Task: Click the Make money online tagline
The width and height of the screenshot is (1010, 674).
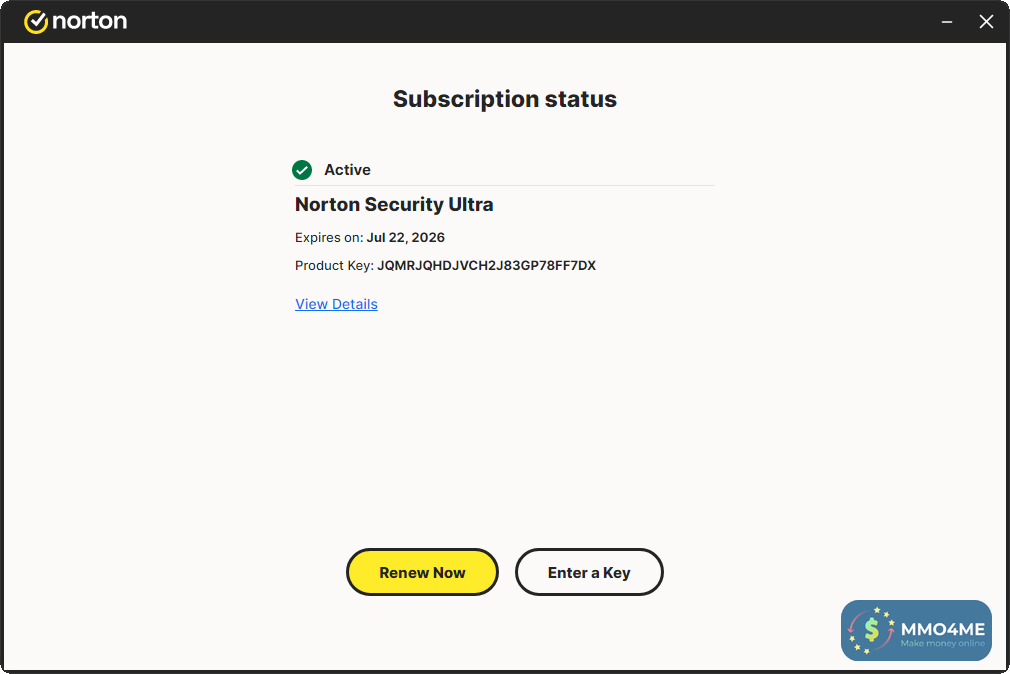Action: coord(942,644)
